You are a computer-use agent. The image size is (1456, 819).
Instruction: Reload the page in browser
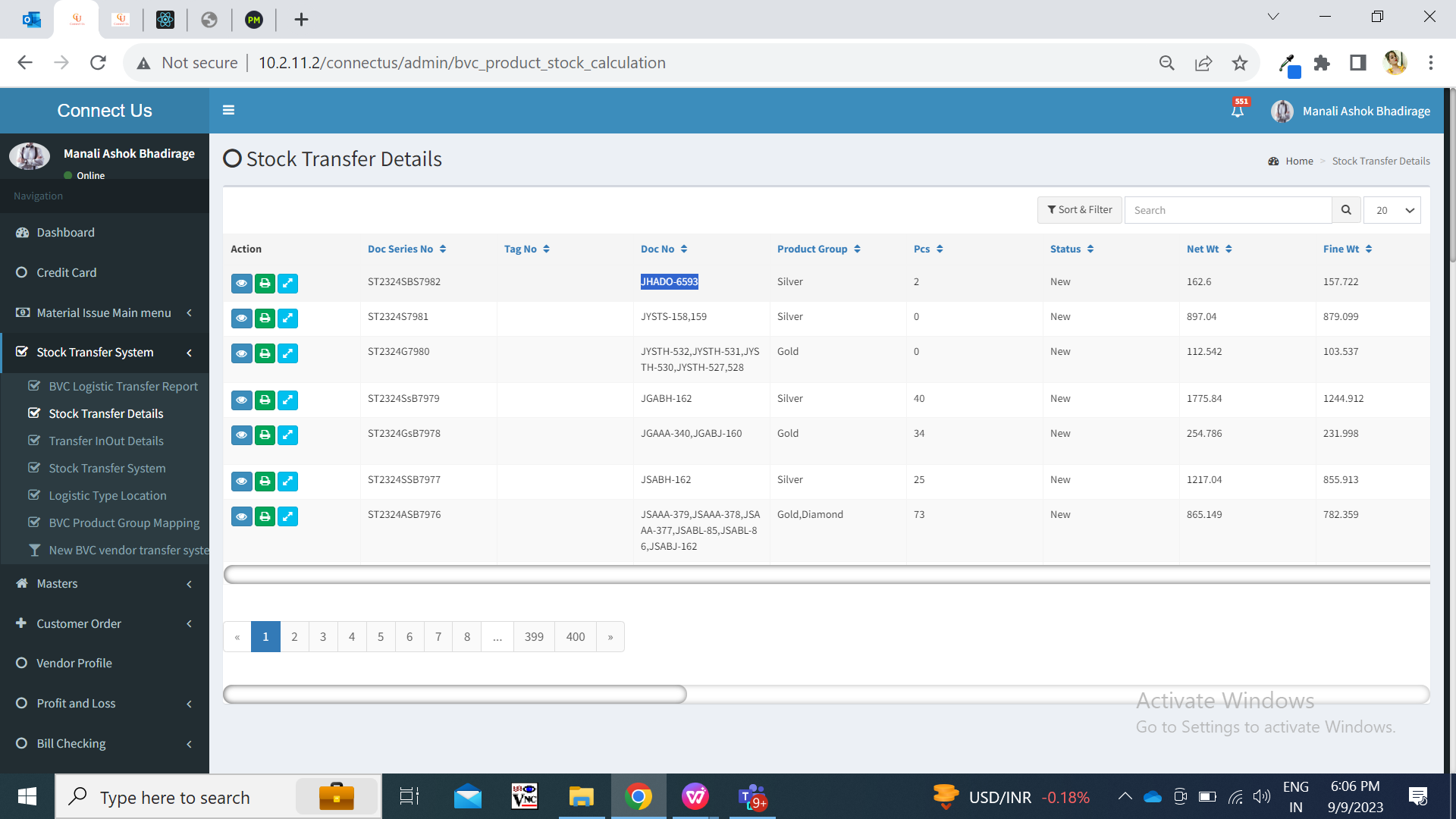98,63
